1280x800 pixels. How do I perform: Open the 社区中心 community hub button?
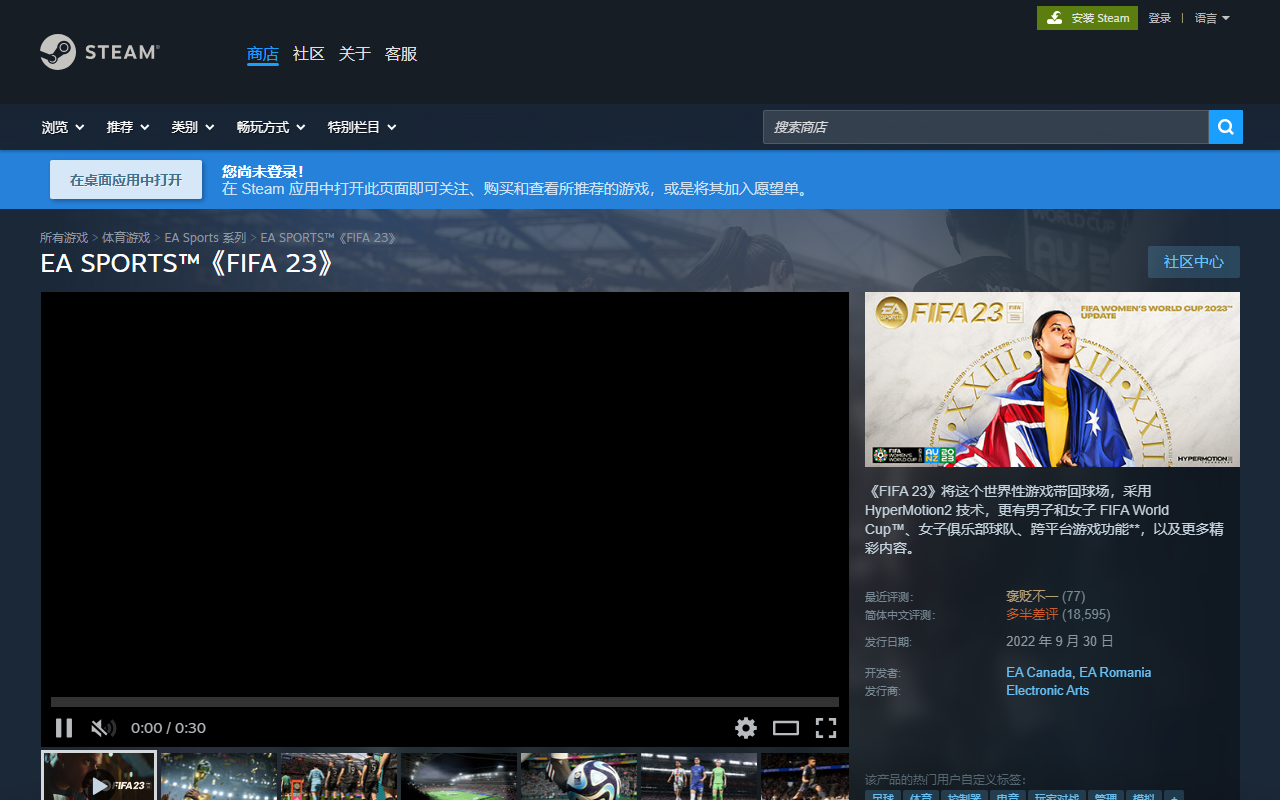1194,262
